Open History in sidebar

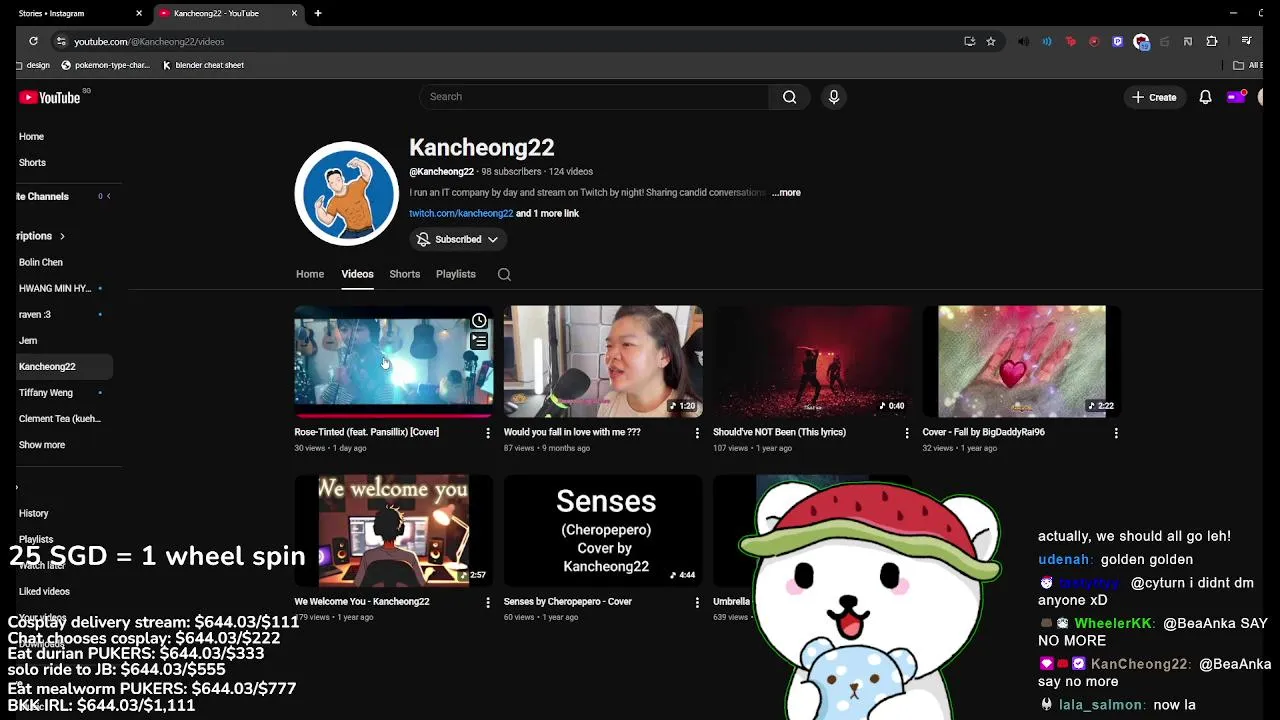pyautogui.click(x=33, y=513)
